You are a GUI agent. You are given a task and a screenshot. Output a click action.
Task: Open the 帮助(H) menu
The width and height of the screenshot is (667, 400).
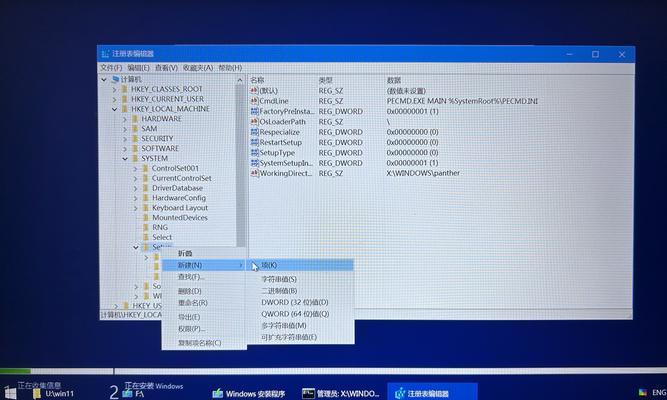click(x=230, y=68)
